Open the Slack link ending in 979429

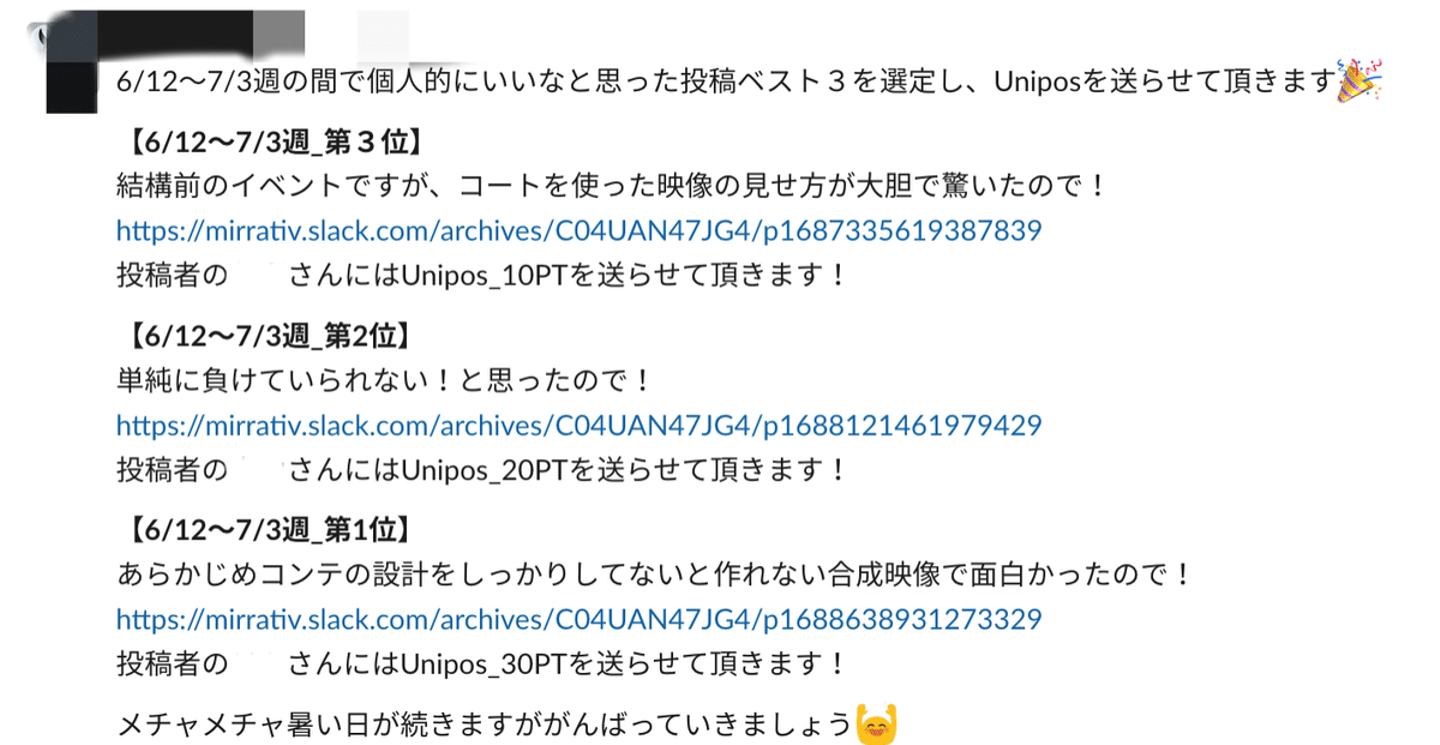click(579, 426)
